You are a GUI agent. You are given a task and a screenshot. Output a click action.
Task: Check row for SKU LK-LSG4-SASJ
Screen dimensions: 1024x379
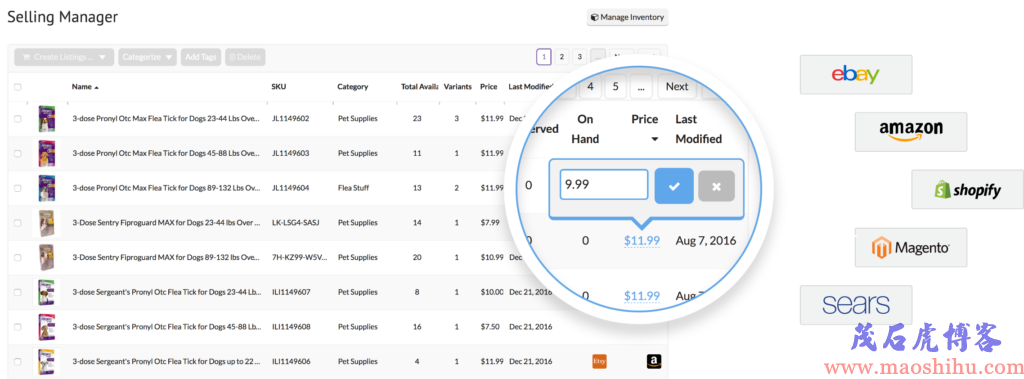click(x=18, y=223)
